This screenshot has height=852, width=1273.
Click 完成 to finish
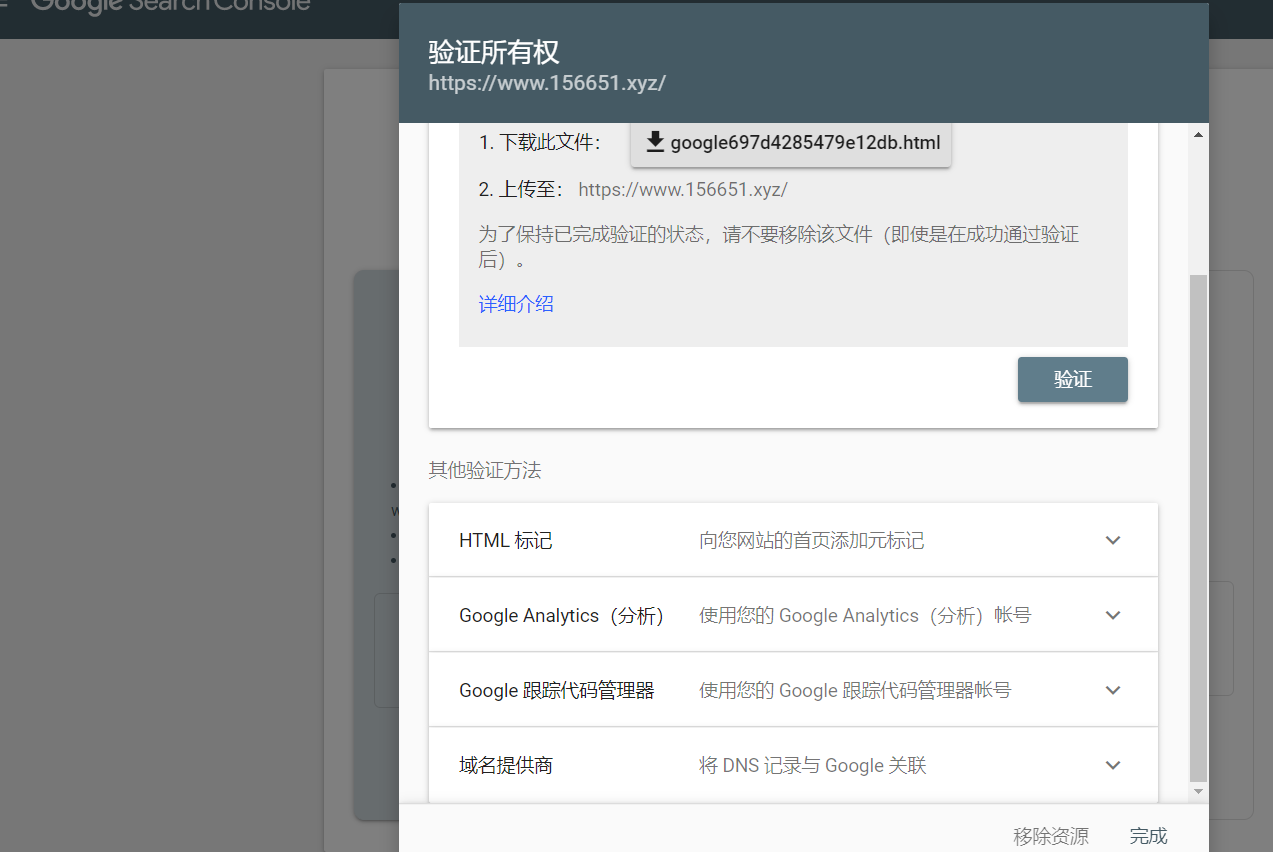tap(1148, 836)
